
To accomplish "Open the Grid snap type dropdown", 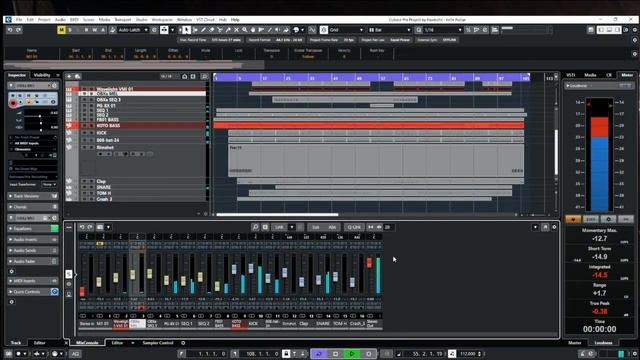I will tap(346, 30).
